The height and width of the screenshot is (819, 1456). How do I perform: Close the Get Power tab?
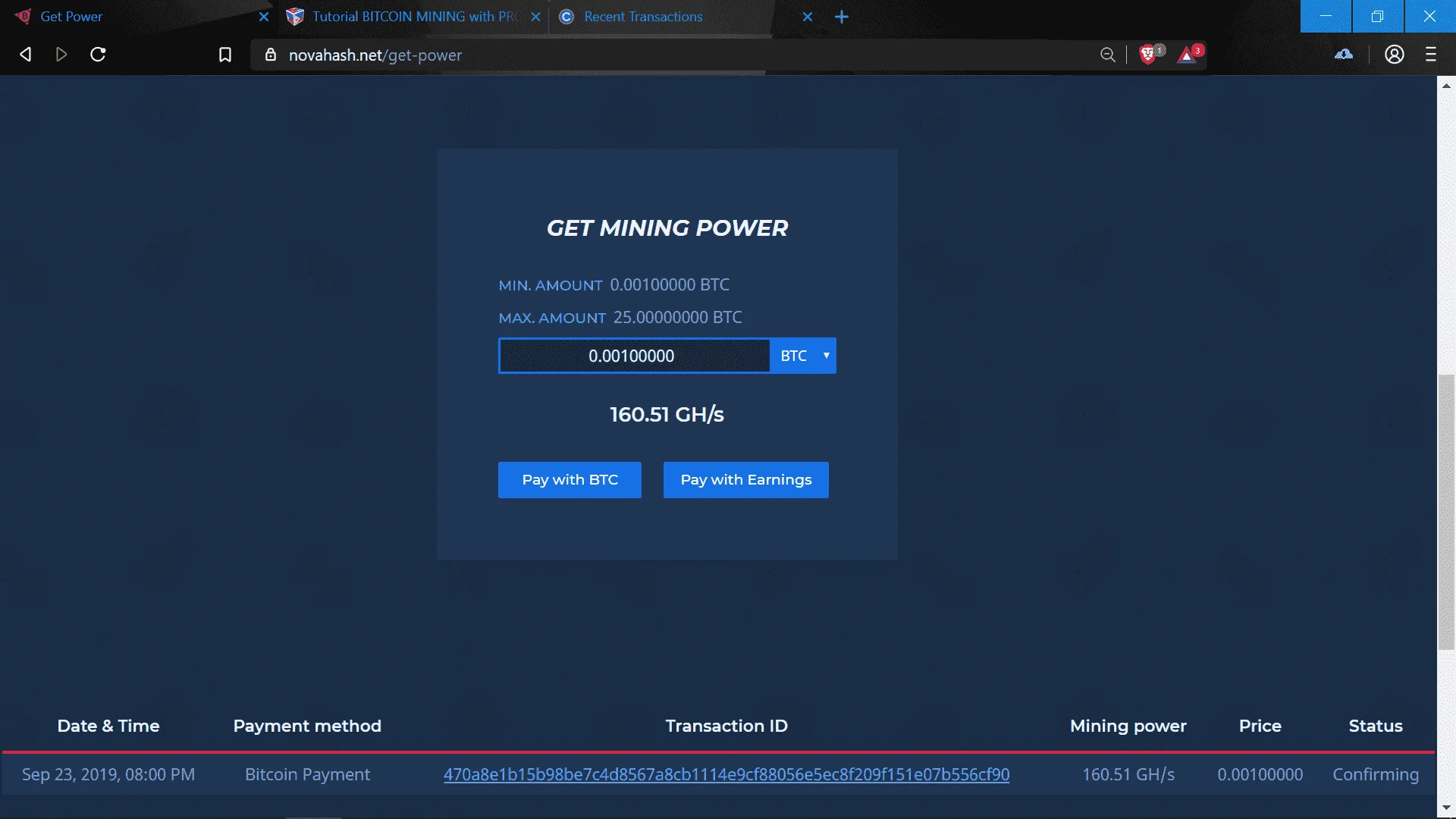pos(264,17)
